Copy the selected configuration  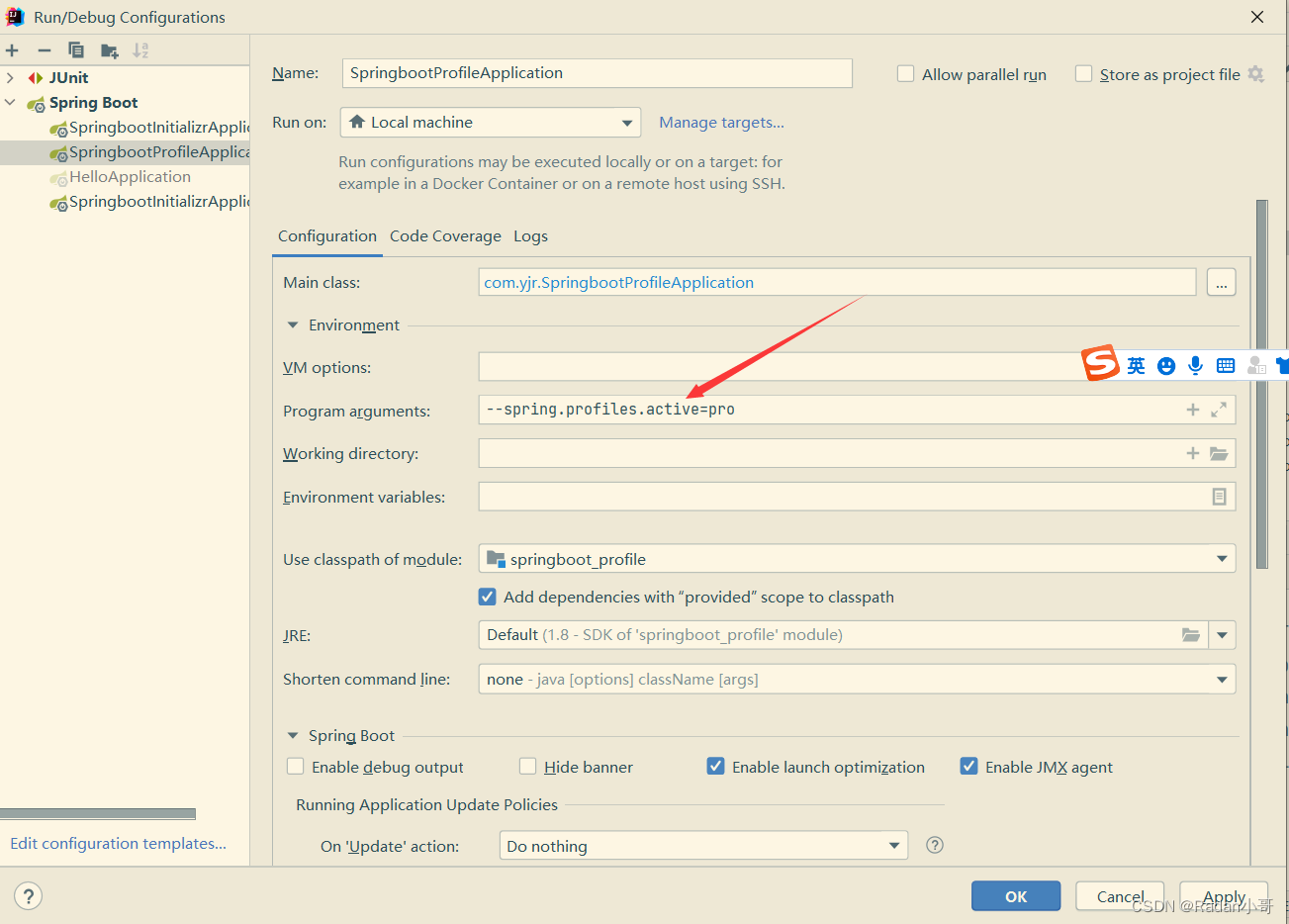pos(76,50)
